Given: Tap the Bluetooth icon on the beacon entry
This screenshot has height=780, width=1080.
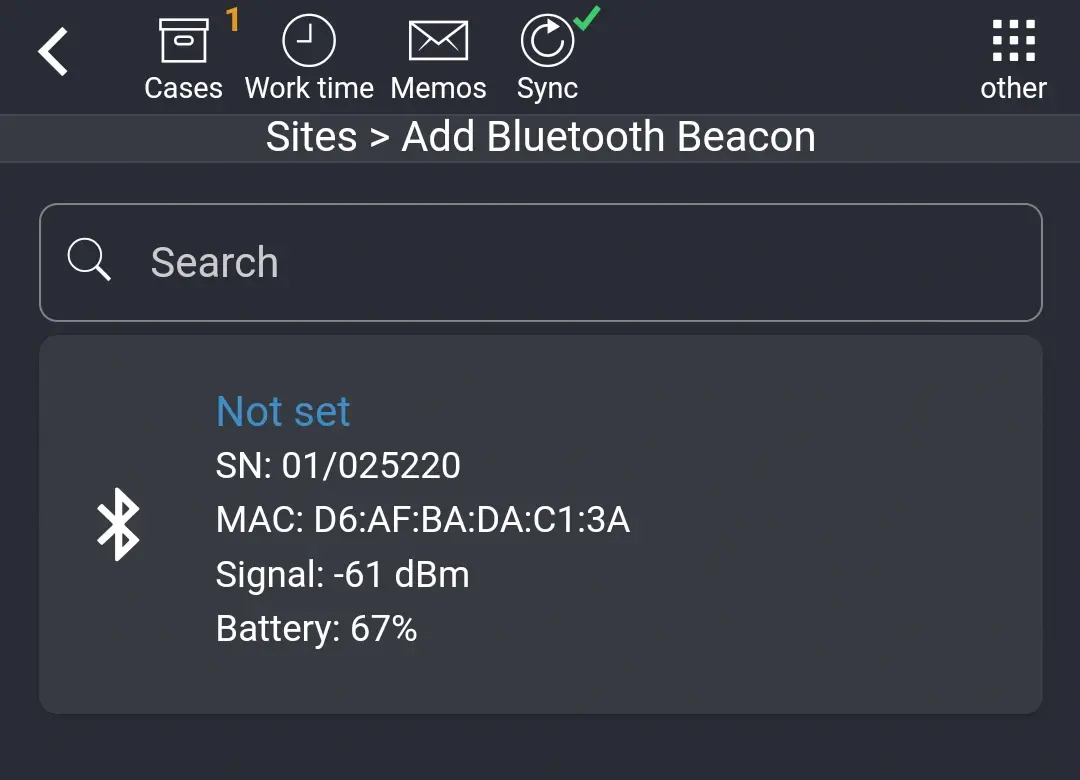Looking at the screenshot, I should click(x=119, y=522).
